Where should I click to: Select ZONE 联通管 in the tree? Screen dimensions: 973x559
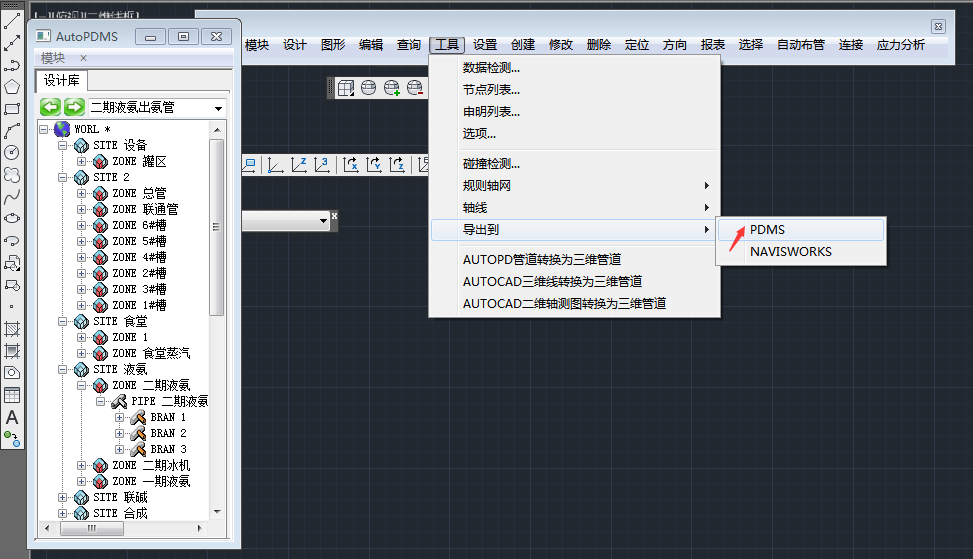(x=145, y=210)
